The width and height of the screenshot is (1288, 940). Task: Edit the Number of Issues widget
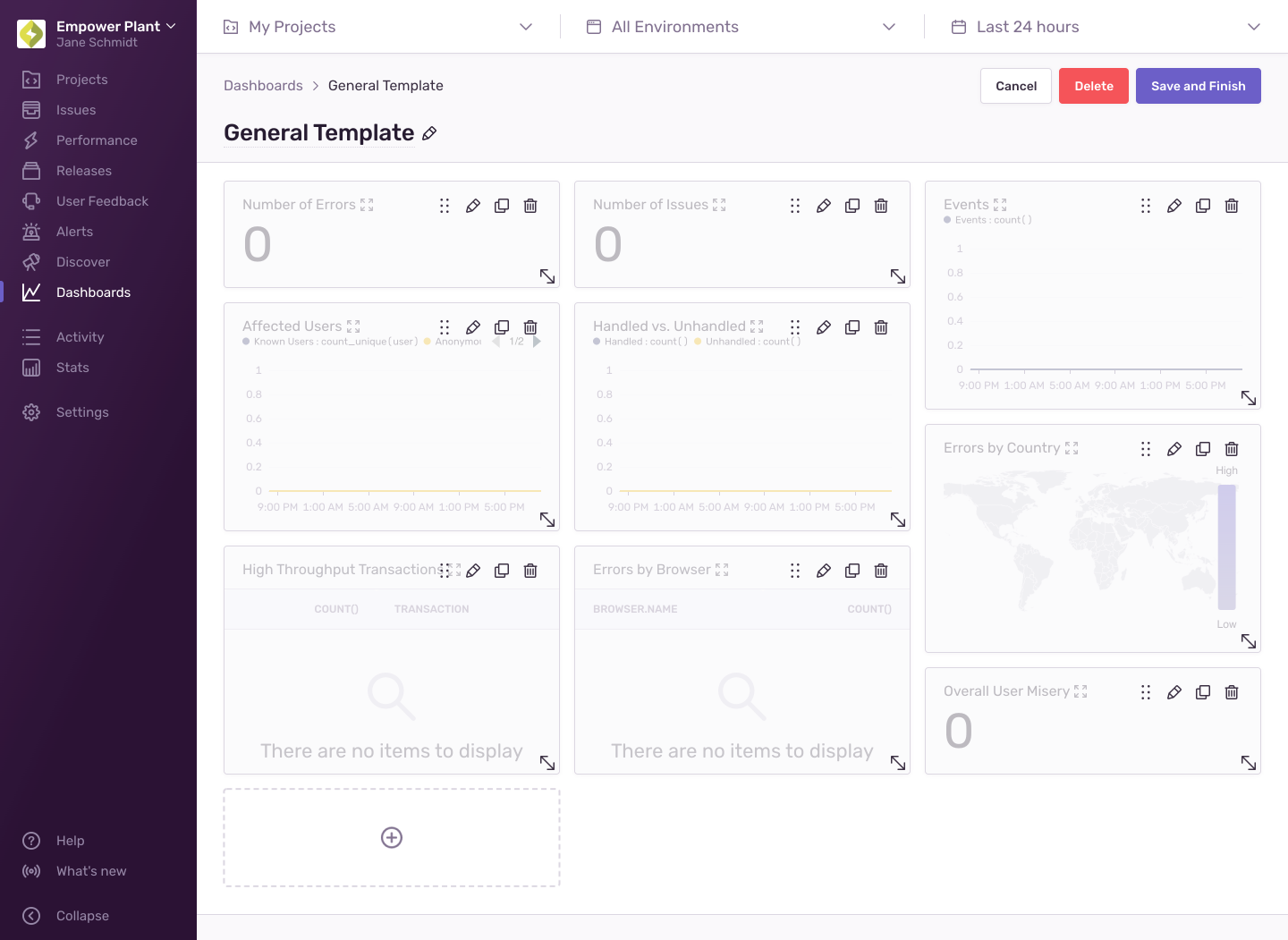coord(824,206)
